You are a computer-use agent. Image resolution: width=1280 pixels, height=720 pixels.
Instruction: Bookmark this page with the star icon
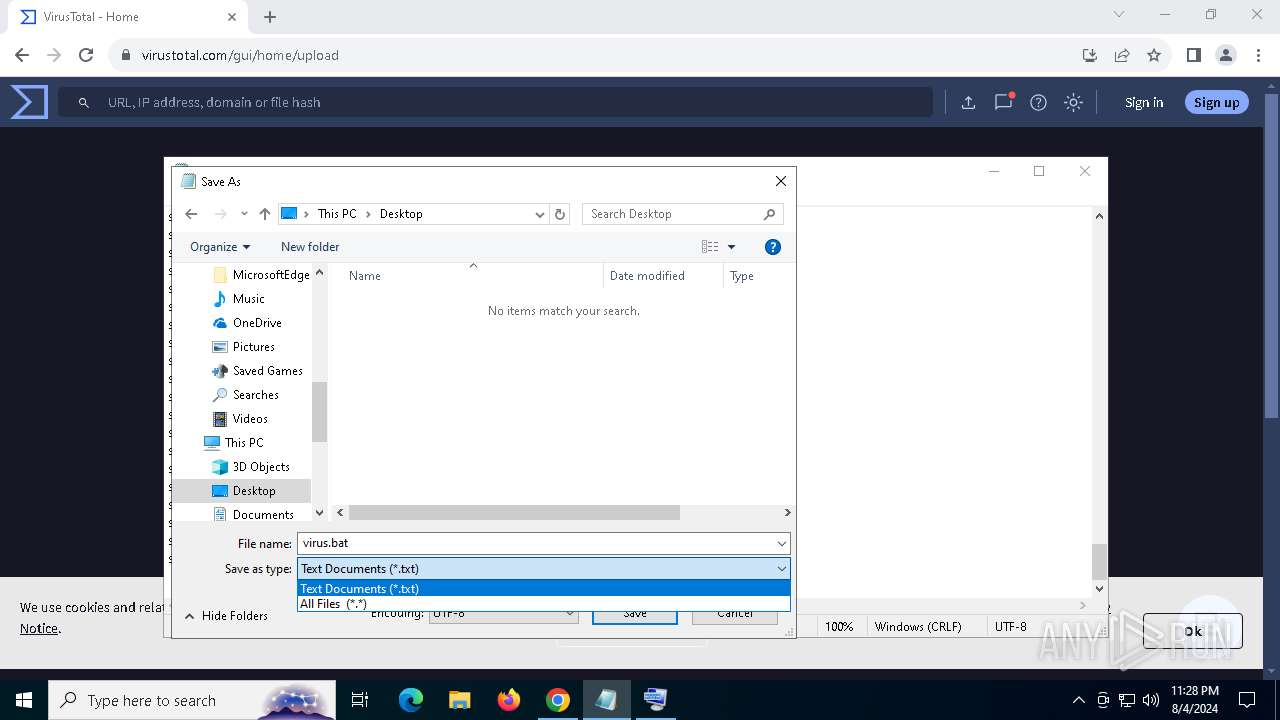tap(1154, 55)
